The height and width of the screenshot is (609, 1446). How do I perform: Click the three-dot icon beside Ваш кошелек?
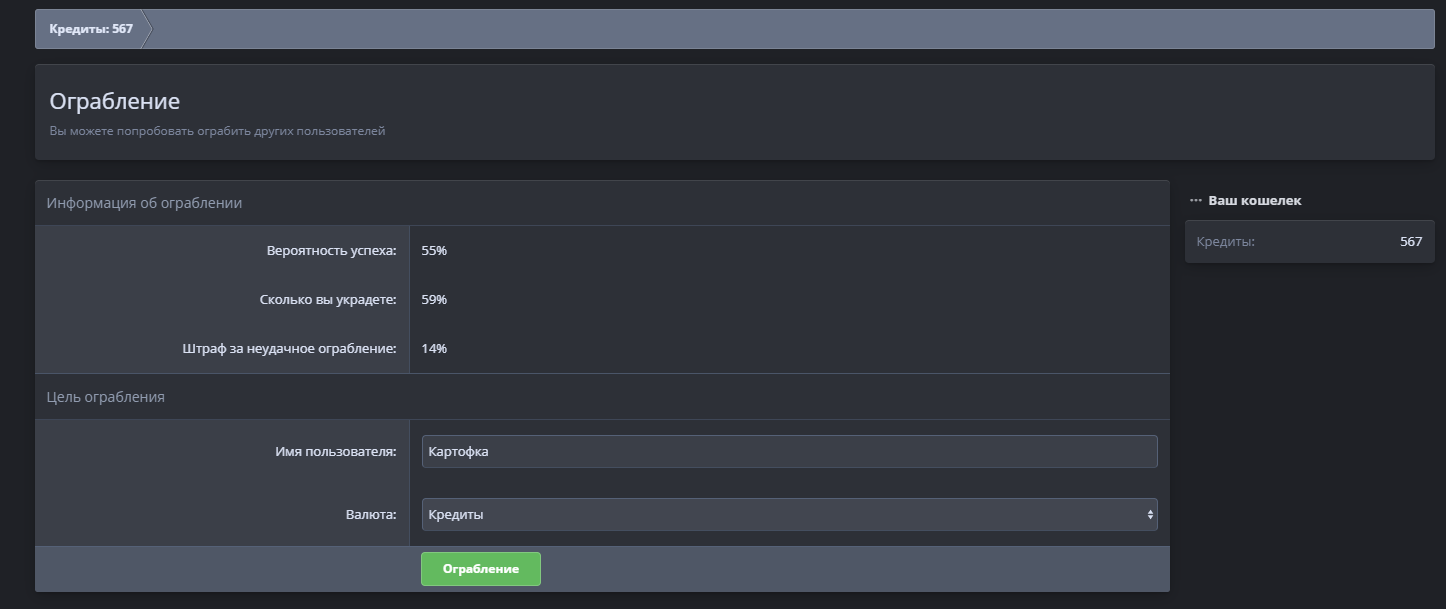[1195, 201]
